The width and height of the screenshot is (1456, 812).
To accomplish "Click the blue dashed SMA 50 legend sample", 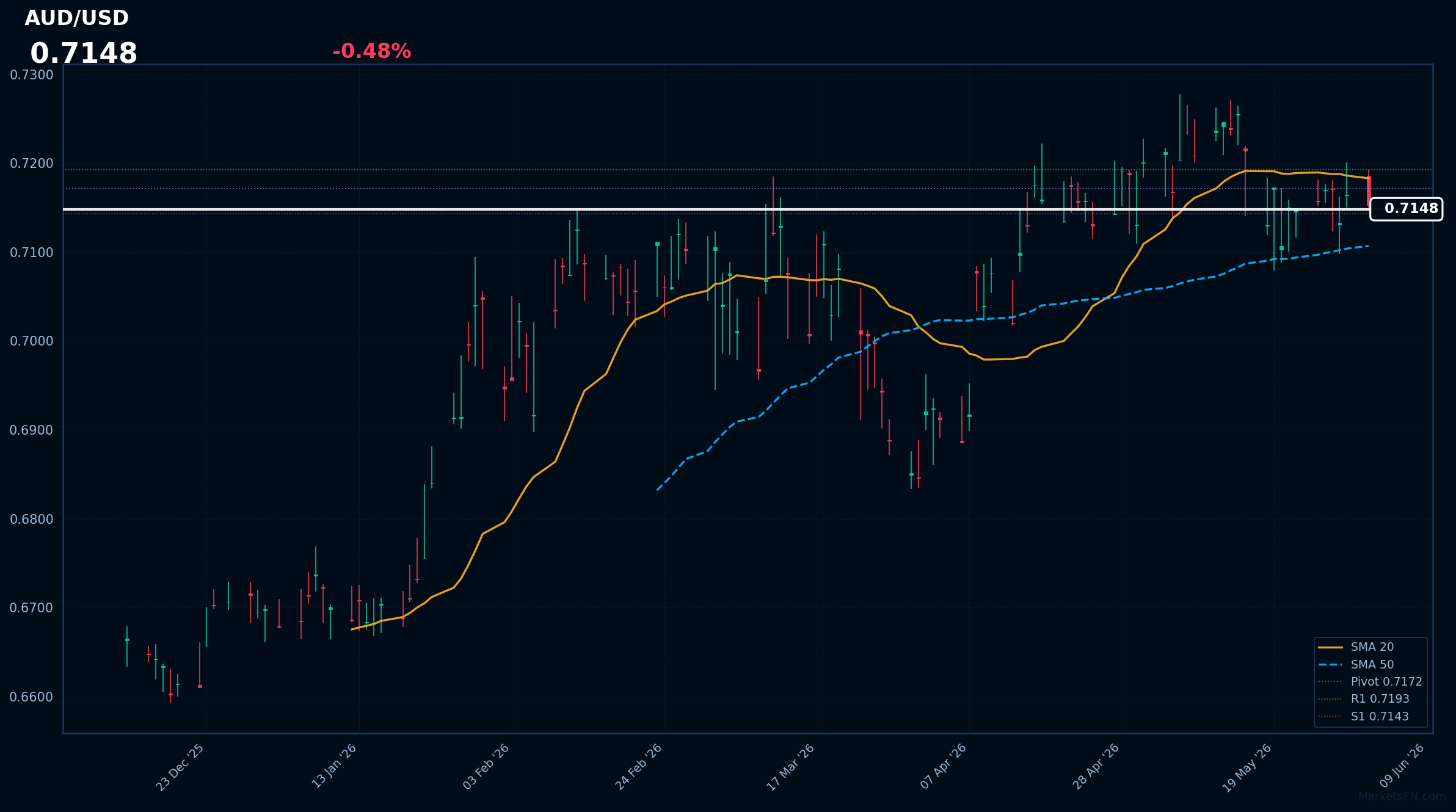I will [x=1330, y=664].
